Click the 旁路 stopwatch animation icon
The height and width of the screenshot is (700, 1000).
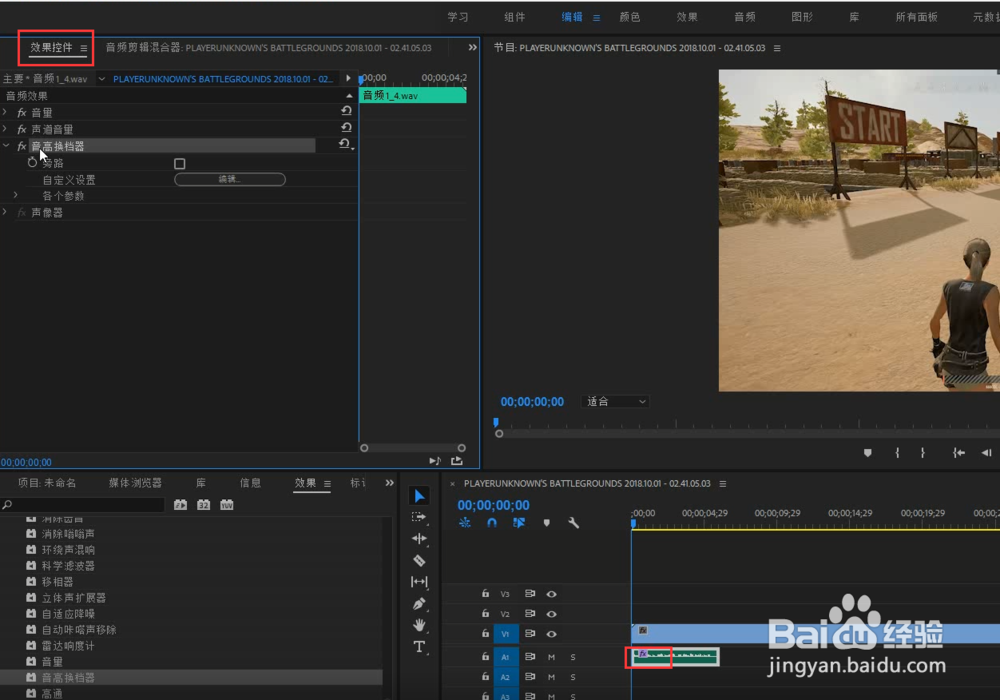(33, 163)
